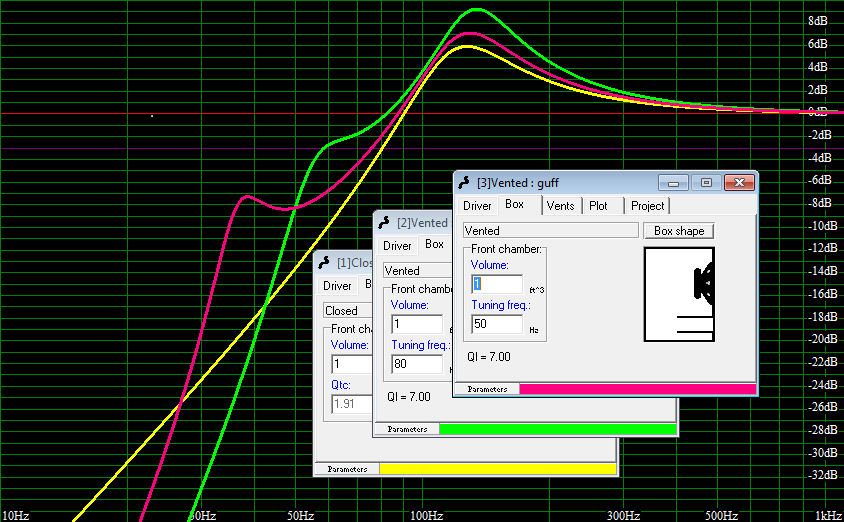Click the blue Tuning freq.: label in [3]Vented window

[x=501, y=305]
